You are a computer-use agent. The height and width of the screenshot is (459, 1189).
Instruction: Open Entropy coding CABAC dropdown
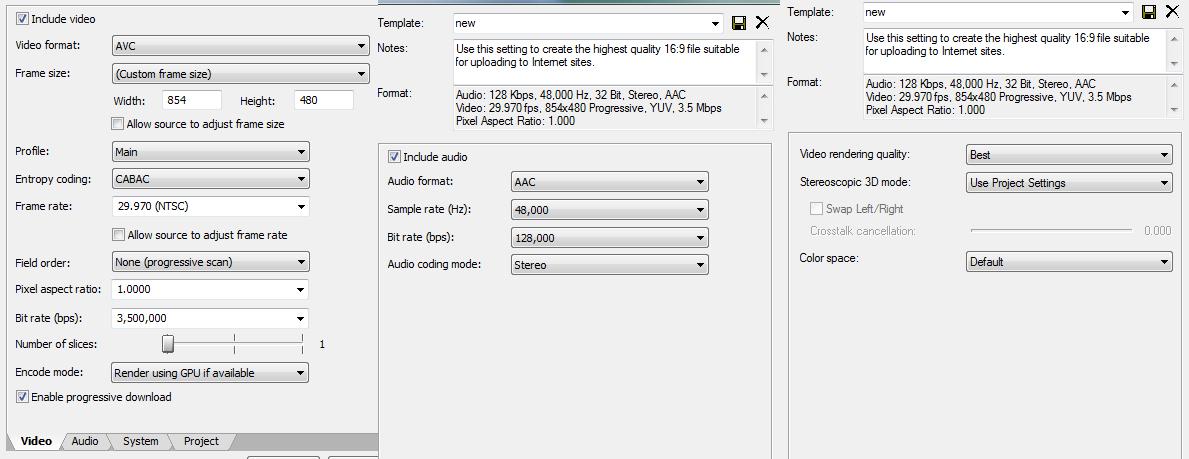coord(210,180)
